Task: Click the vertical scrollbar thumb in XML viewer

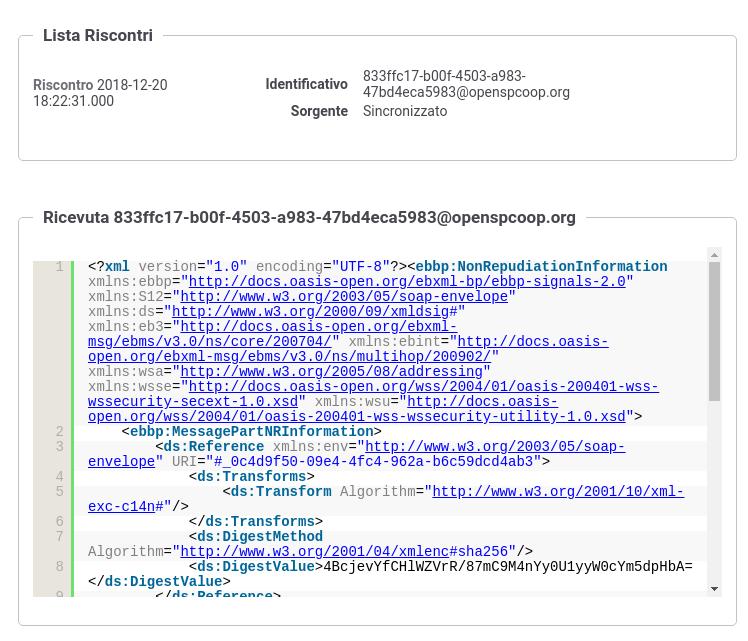Action: 714,331
